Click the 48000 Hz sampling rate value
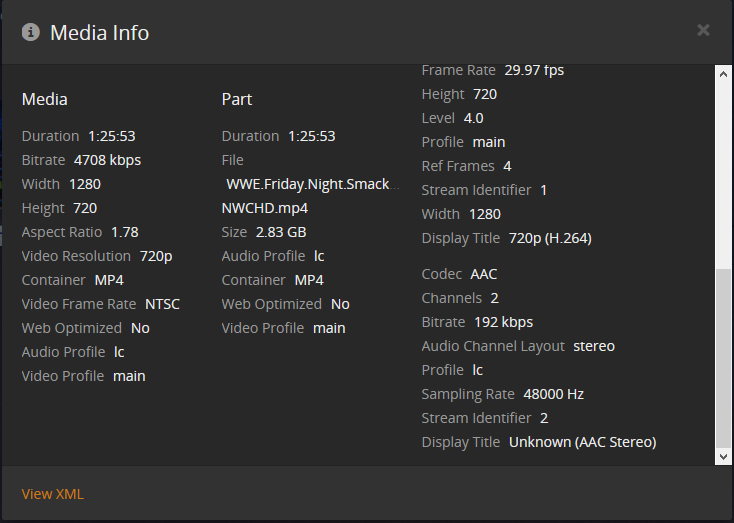Image resolution: width=734 pixels, height=523 pixels. (x=553, y=394)
